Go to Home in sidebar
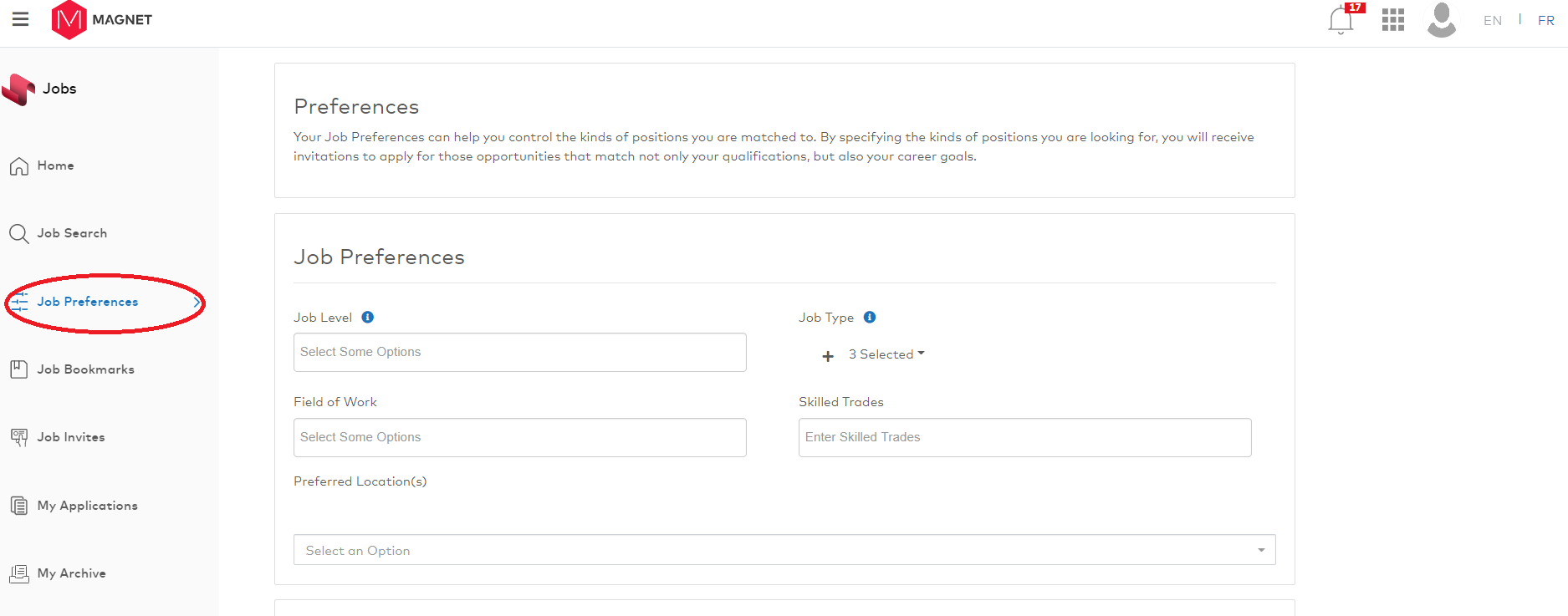 (x=55, y=166)
